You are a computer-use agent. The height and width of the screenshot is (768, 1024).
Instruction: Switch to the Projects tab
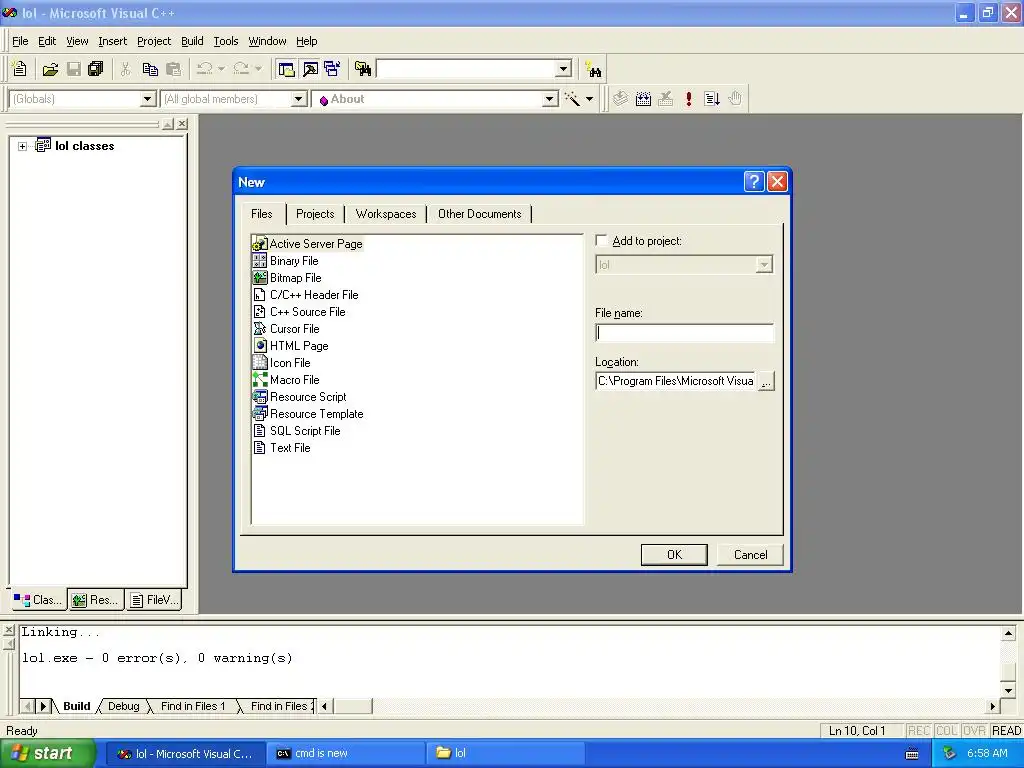pos(315,214)
